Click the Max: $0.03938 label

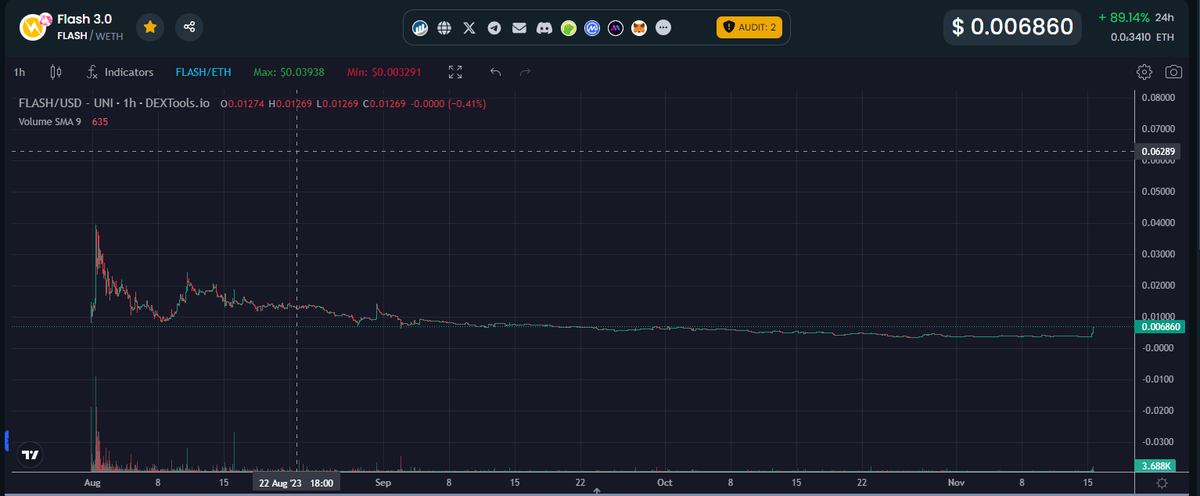(x=289, y=72)
